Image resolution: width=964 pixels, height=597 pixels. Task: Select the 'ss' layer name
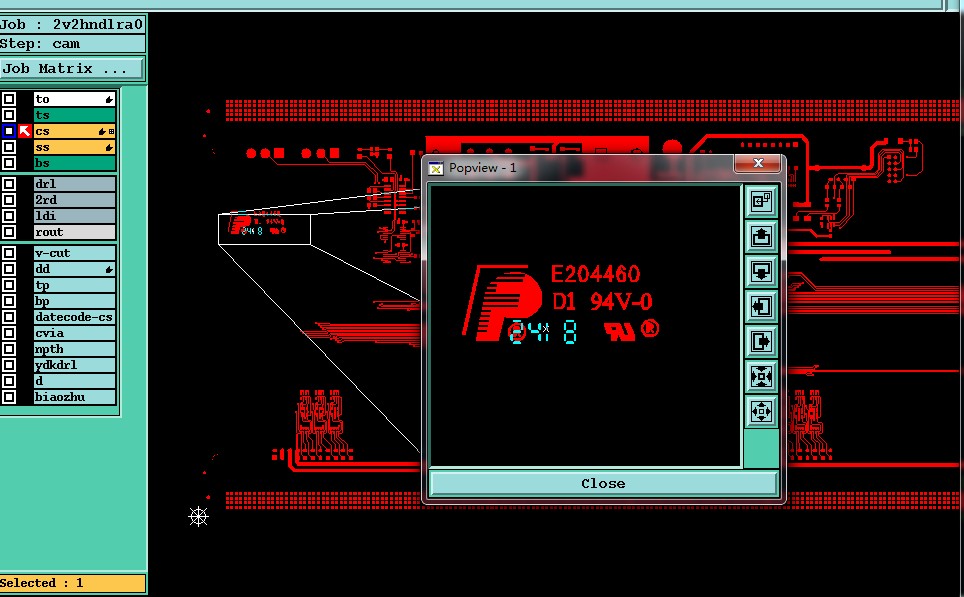74,147
